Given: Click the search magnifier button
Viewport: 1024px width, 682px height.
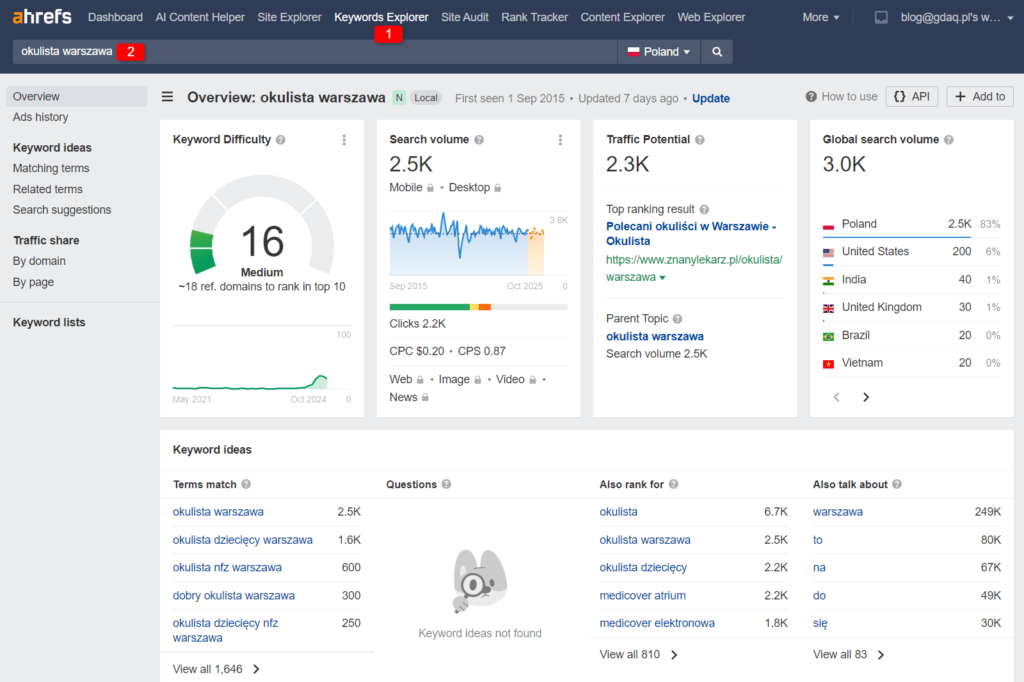Looking at the screenshot, I should pyautogui.click(x=717, y=52).
